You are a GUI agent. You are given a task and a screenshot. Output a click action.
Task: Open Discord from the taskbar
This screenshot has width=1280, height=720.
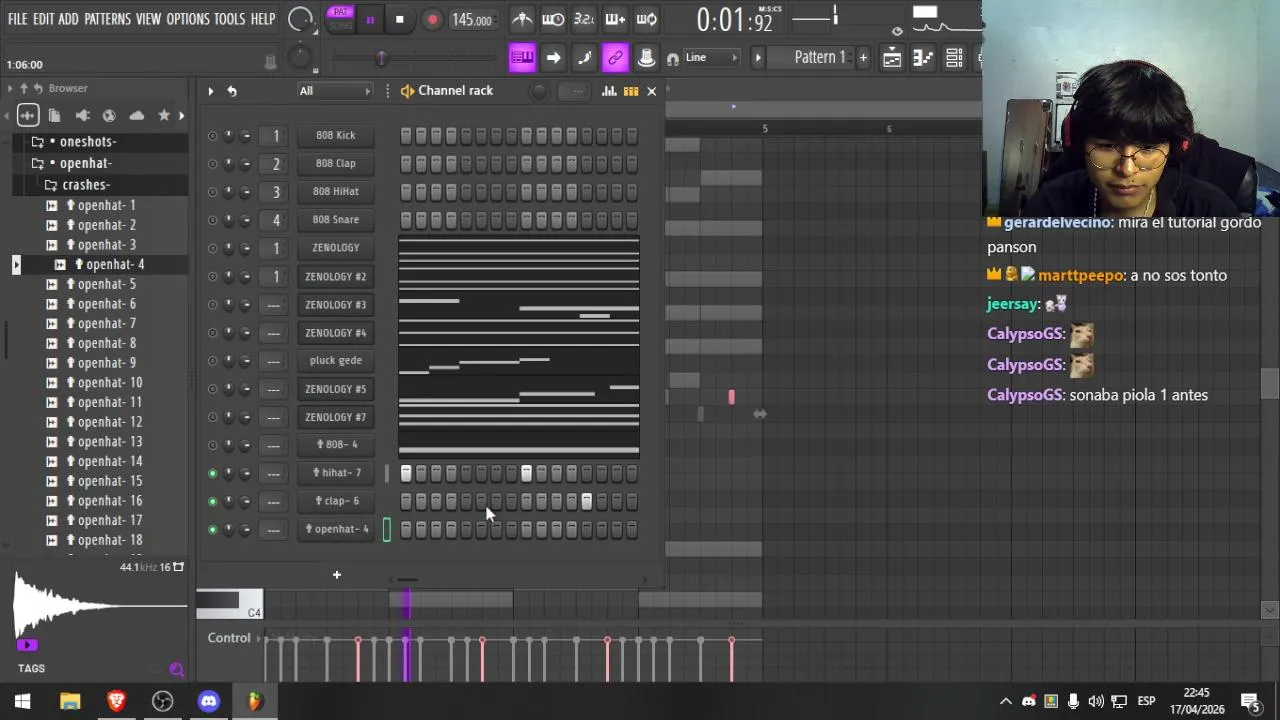click(x=208, y=701)
